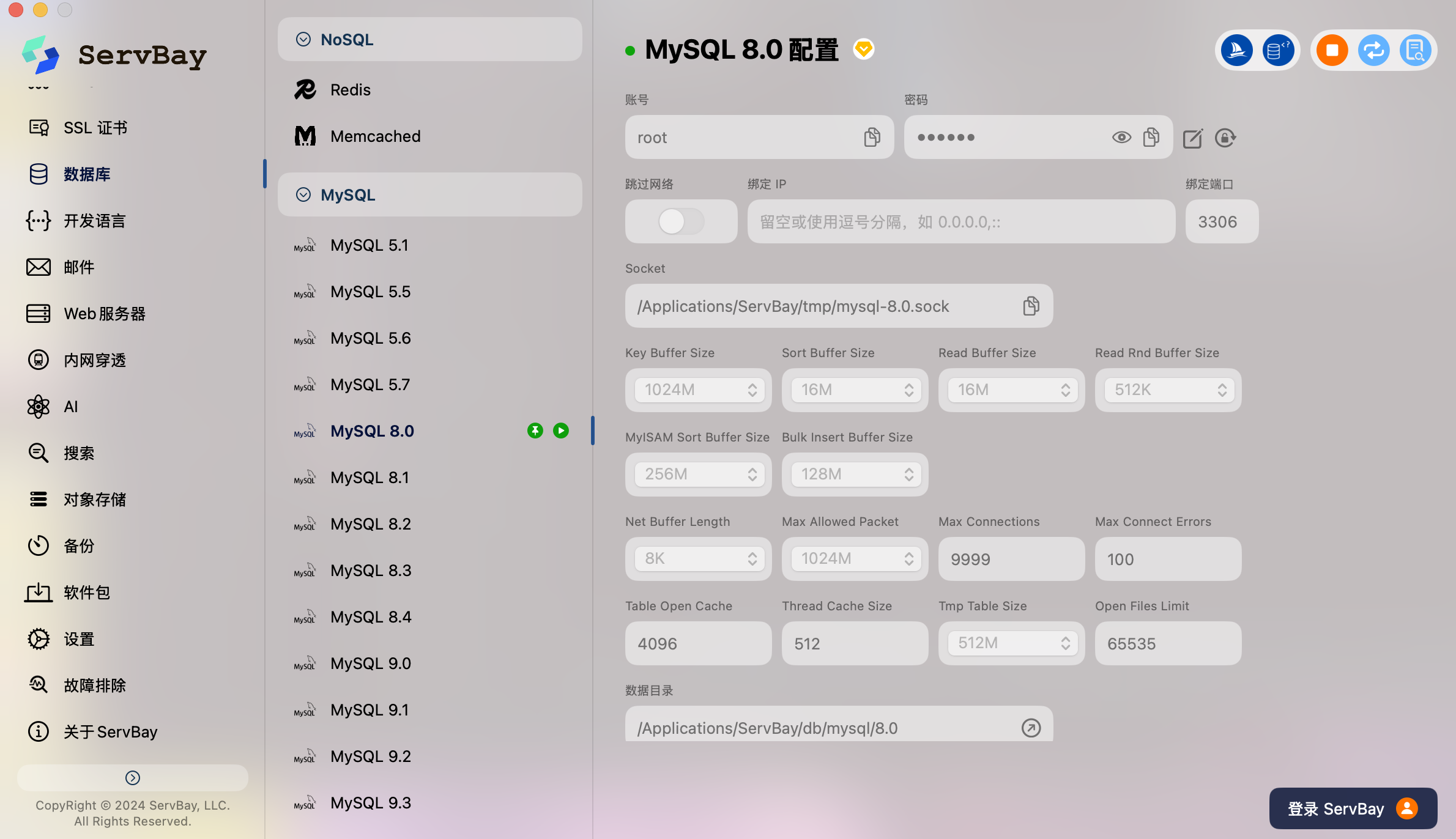Image resolution: width=1456 pixels, height=839 pixels.
Task: Open the Tmp Table Size dropdown
Action: 1012,643
